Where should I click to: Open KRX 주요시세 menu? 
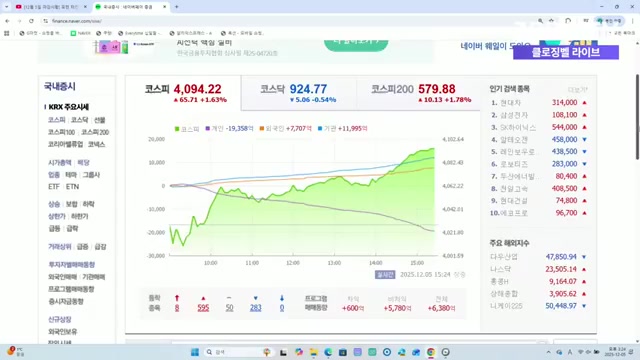[69, 107]
